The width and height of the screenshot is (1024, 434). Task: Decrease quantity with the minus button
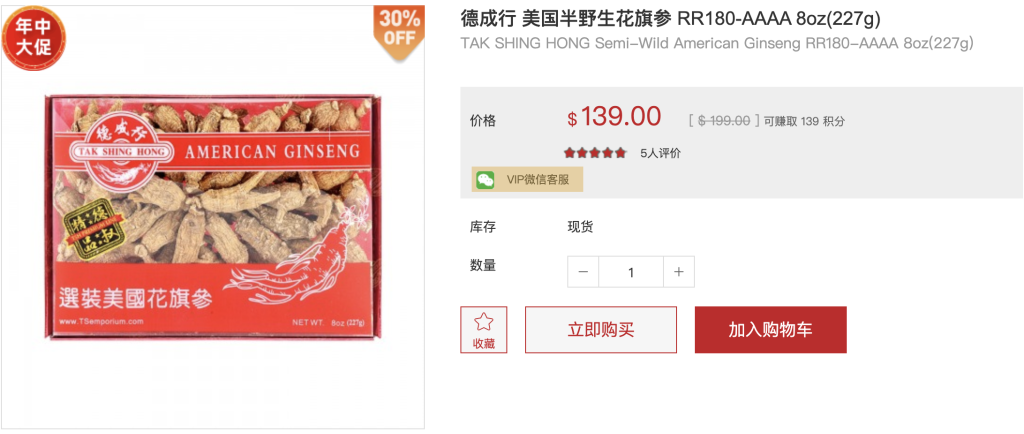coord(583,272)
